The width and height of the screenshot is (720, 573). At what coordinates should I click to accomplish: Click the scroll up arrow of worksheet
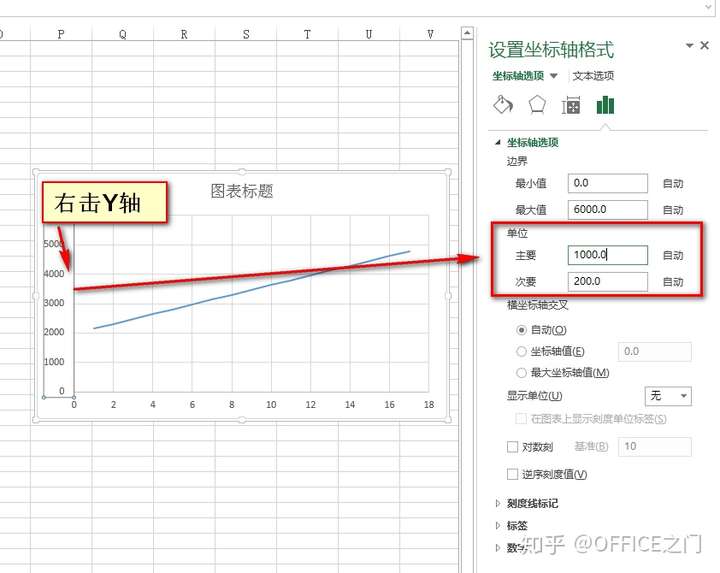click(x=467, y=33)
